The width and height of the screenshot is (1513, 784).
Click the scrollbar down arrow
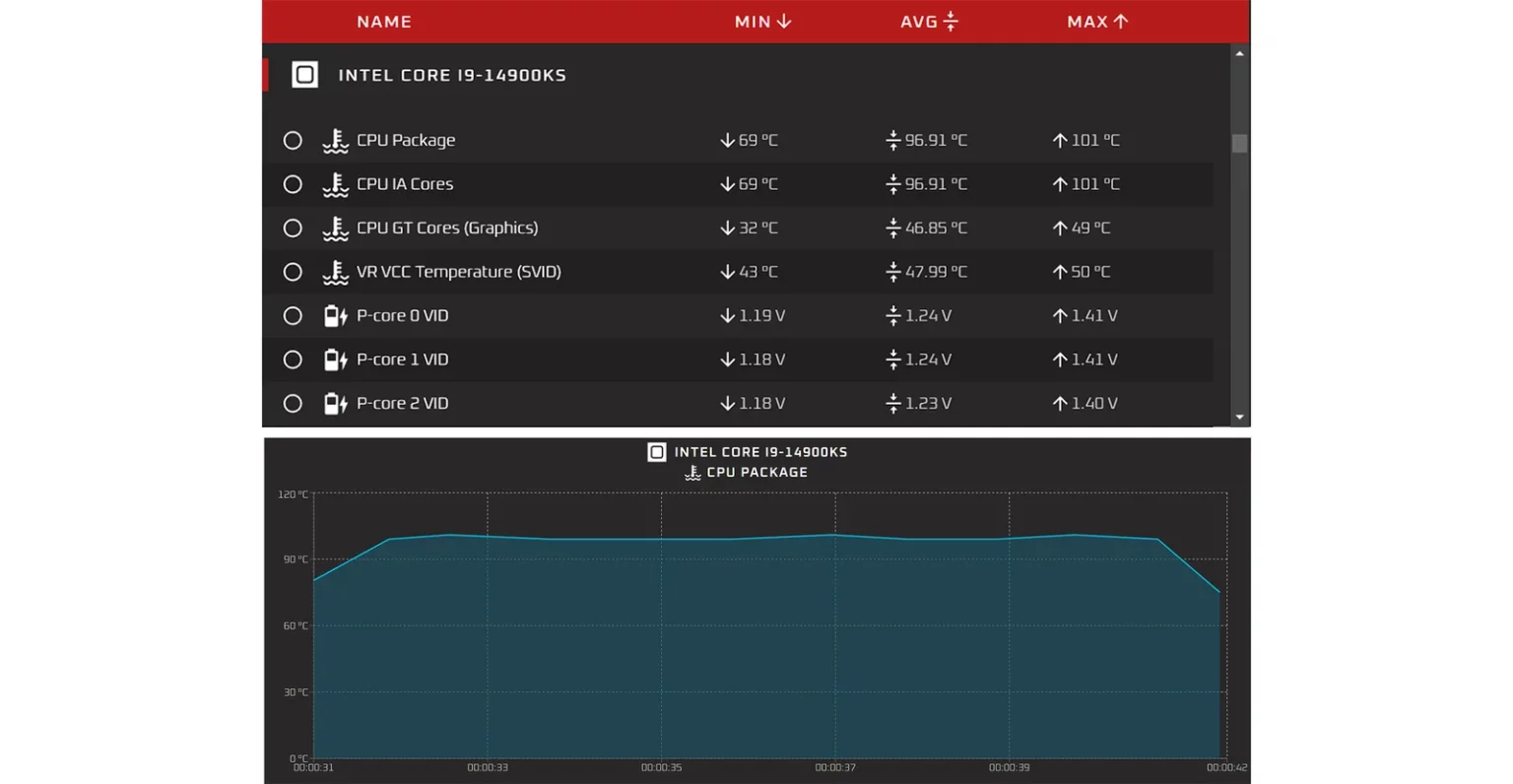click(x=1239, y=418)
